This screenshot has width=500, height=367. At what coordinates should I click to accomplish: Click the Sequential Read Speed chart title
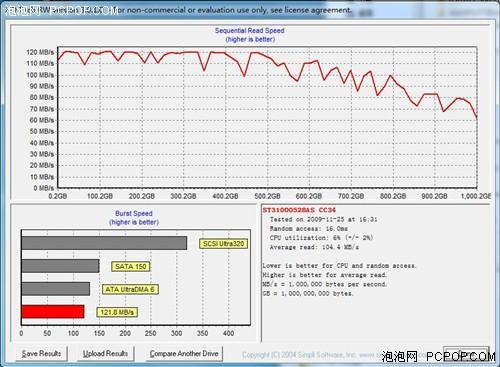(250, 31)
